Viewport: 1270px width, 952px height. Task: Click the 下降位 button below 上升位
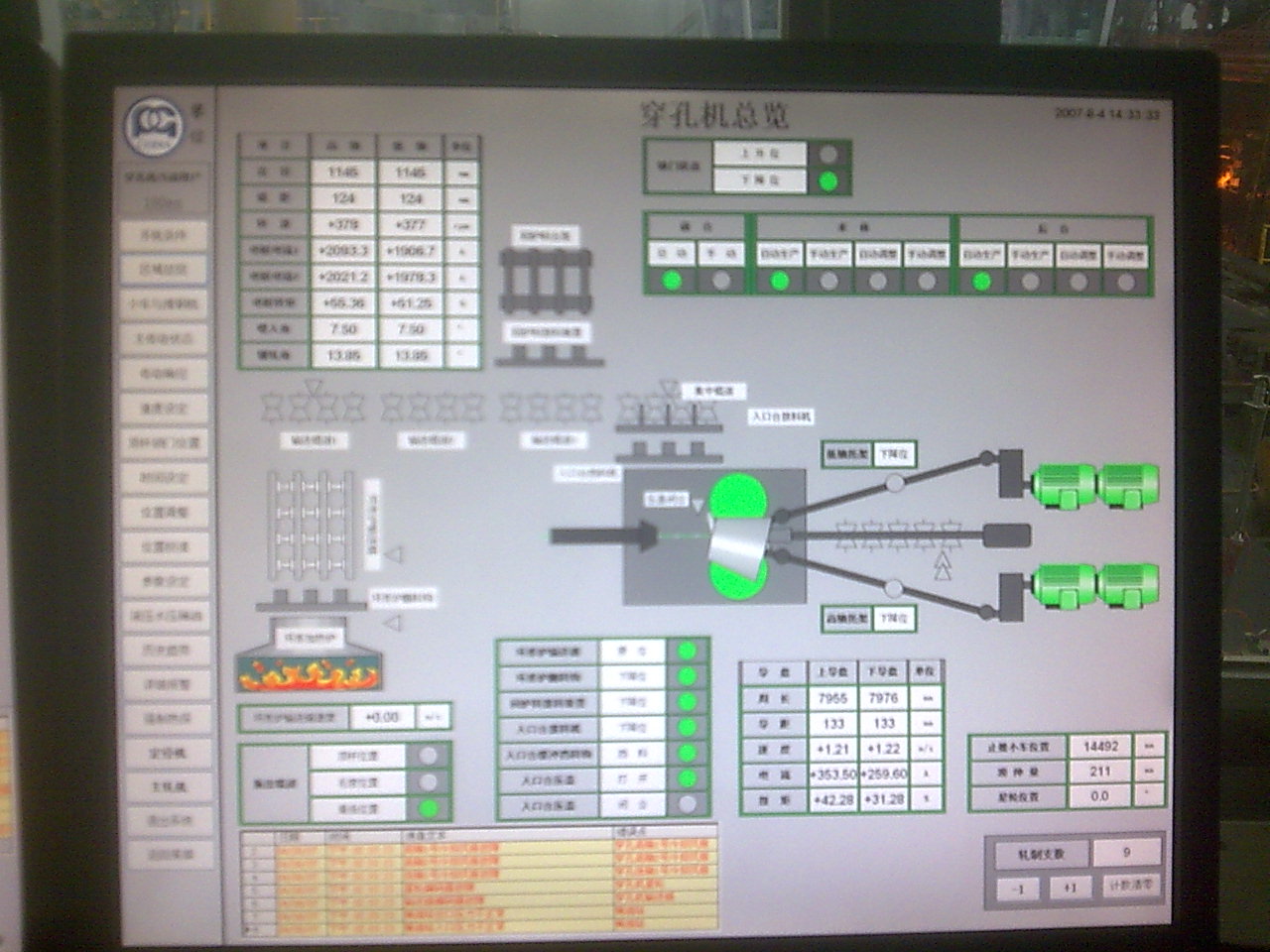pyautogui.click(x=761, y=181)
